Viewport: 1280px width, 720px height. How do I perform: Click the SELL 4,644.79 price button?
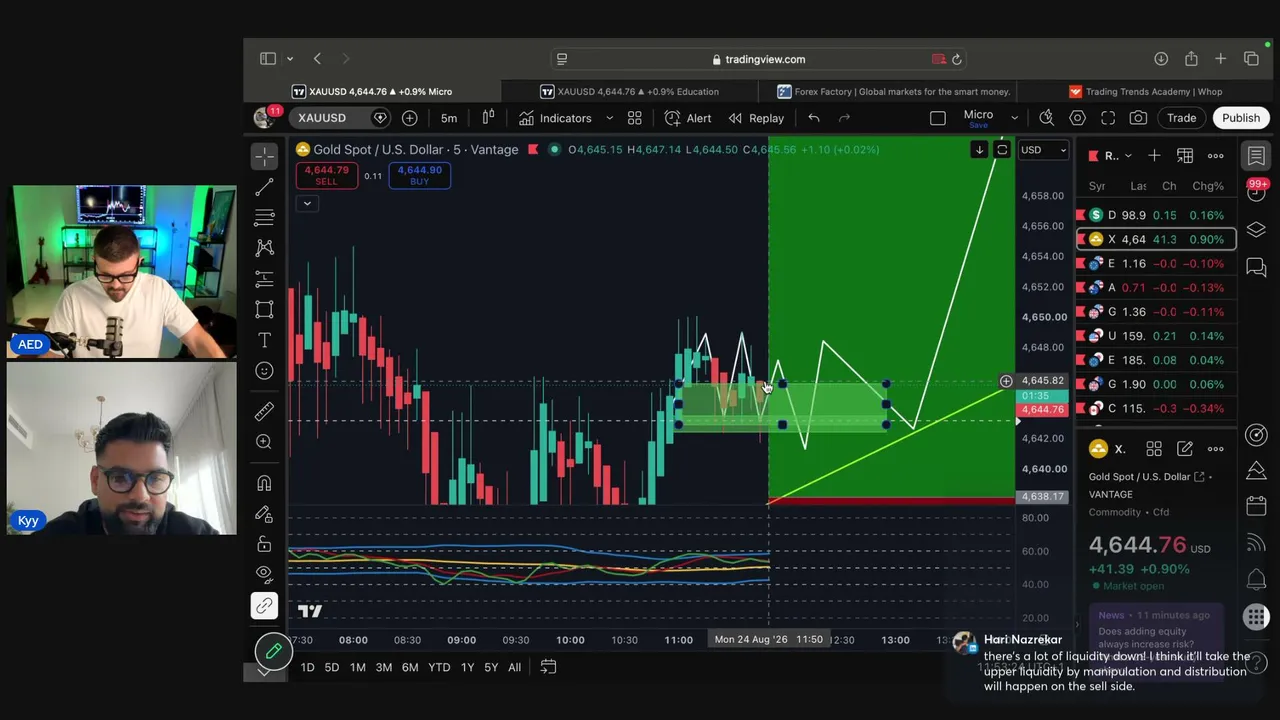point(326,175)
